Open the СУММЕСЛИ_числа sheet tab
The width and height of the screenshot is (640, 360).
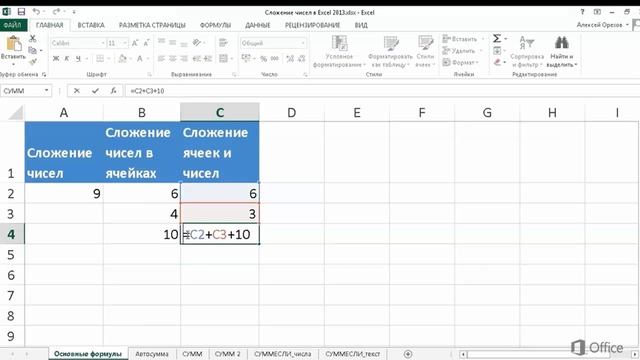click(282, 354)
